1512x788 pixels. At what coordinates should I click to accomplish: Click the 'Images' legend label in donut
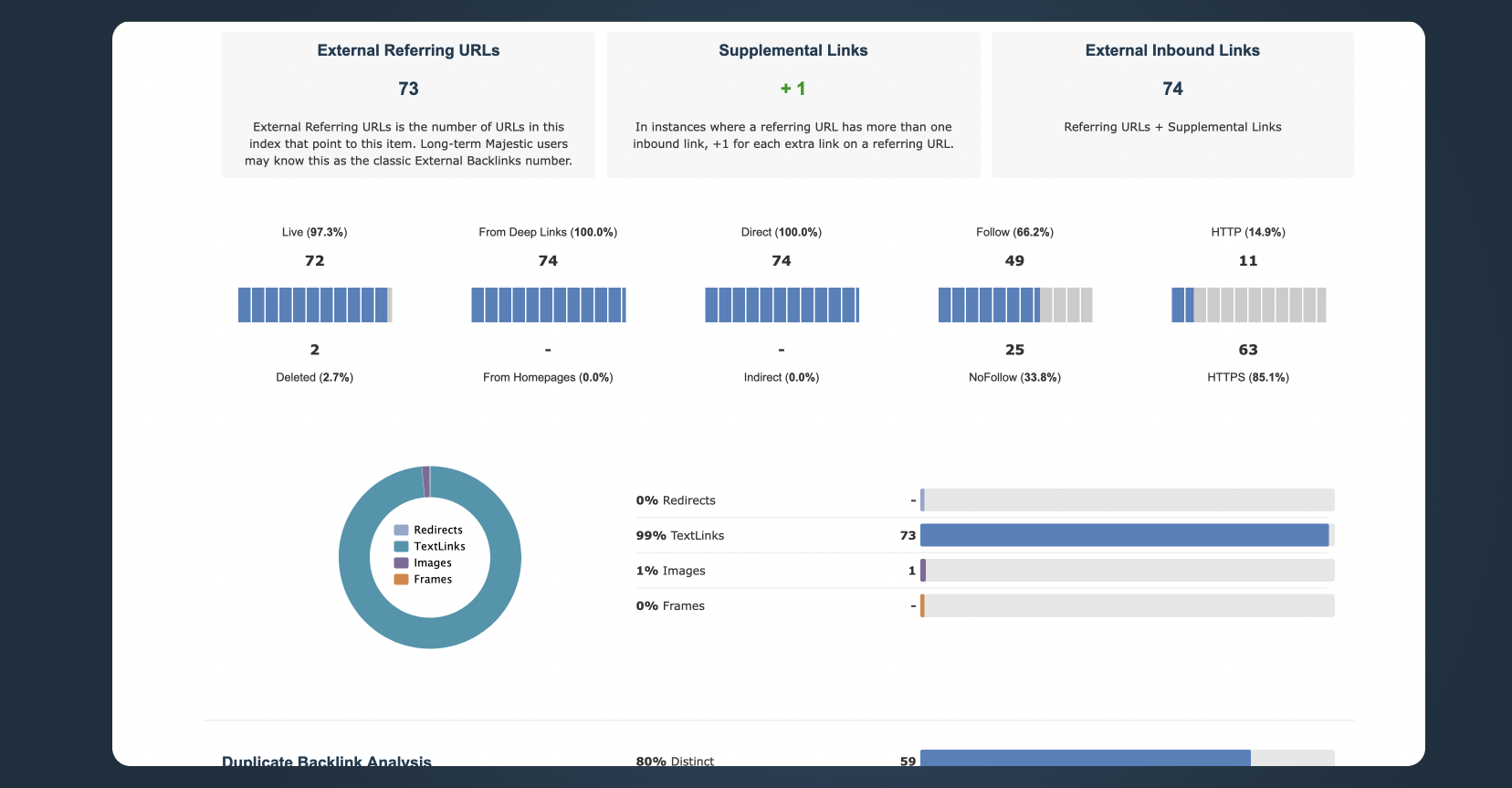(433, 562)
